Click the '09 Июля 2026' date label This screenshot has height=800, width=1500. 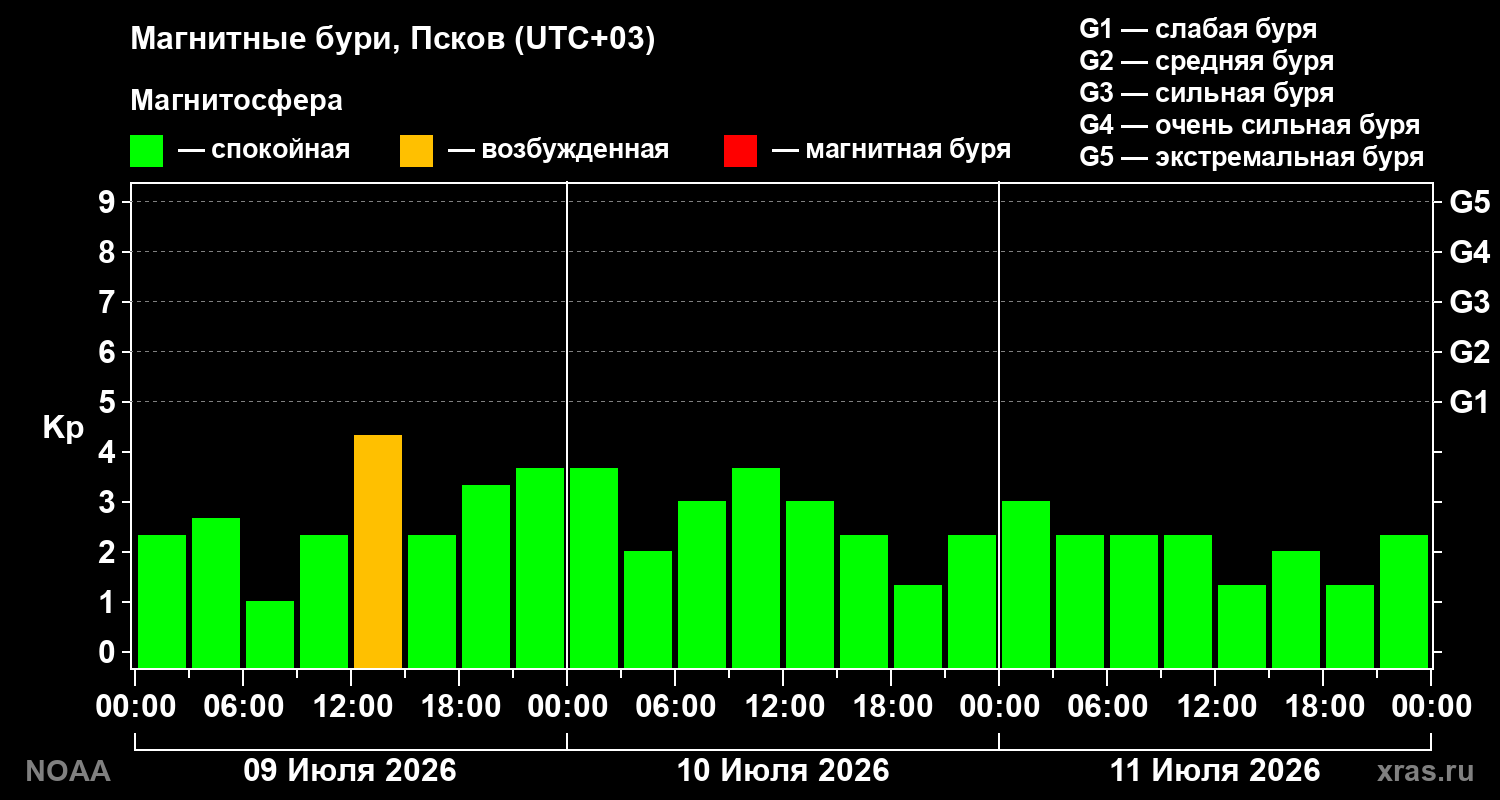350,771
